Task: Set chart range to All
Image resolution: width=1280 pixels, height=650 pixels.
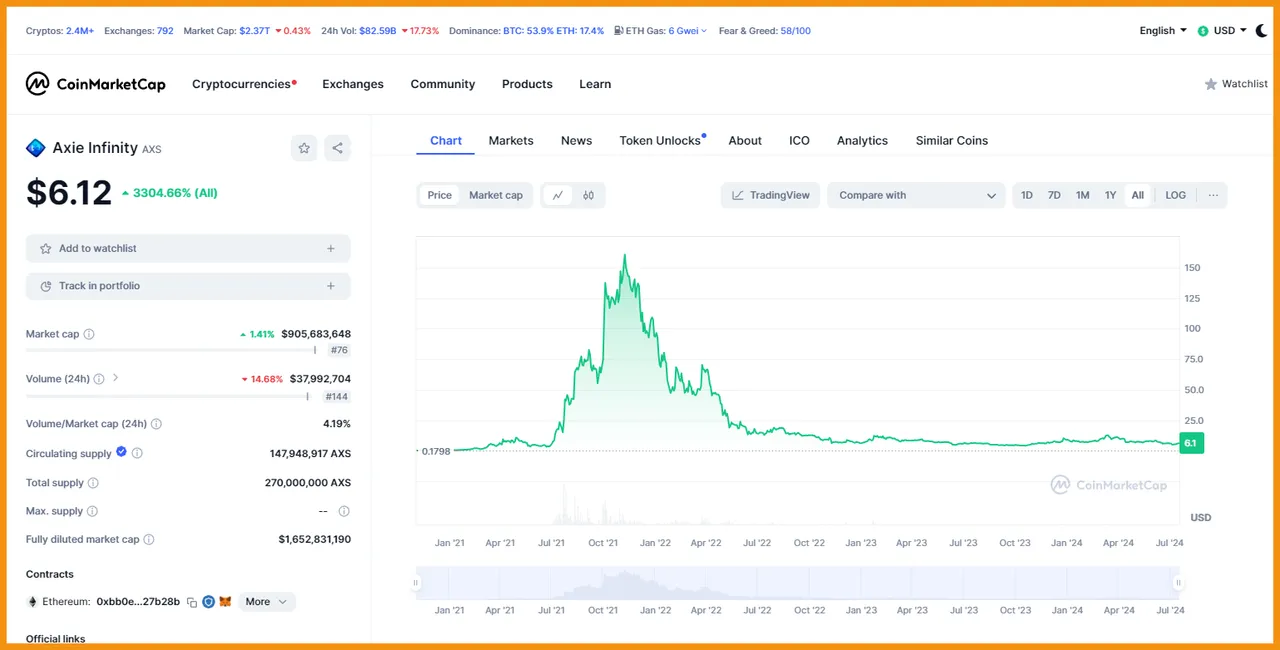Action: point(1138,195)
